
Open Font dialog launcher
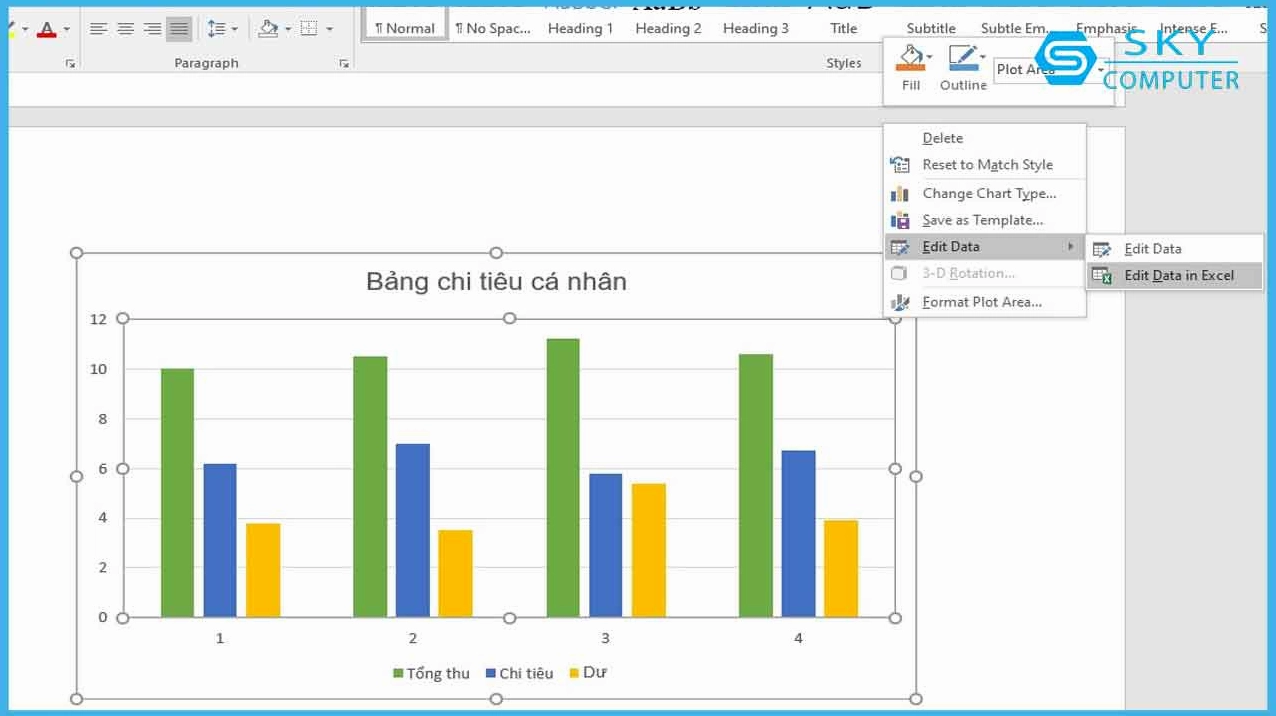(x=70, y=64)
